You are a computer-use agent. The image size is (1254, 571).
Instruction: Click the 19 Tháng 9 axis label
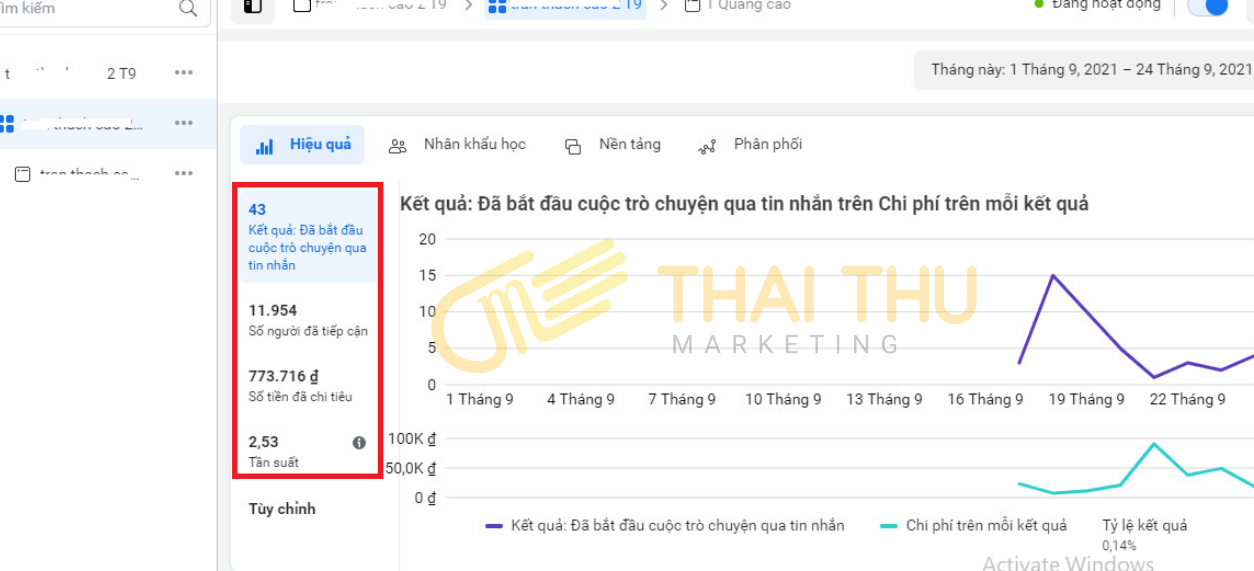point(1086,399)
